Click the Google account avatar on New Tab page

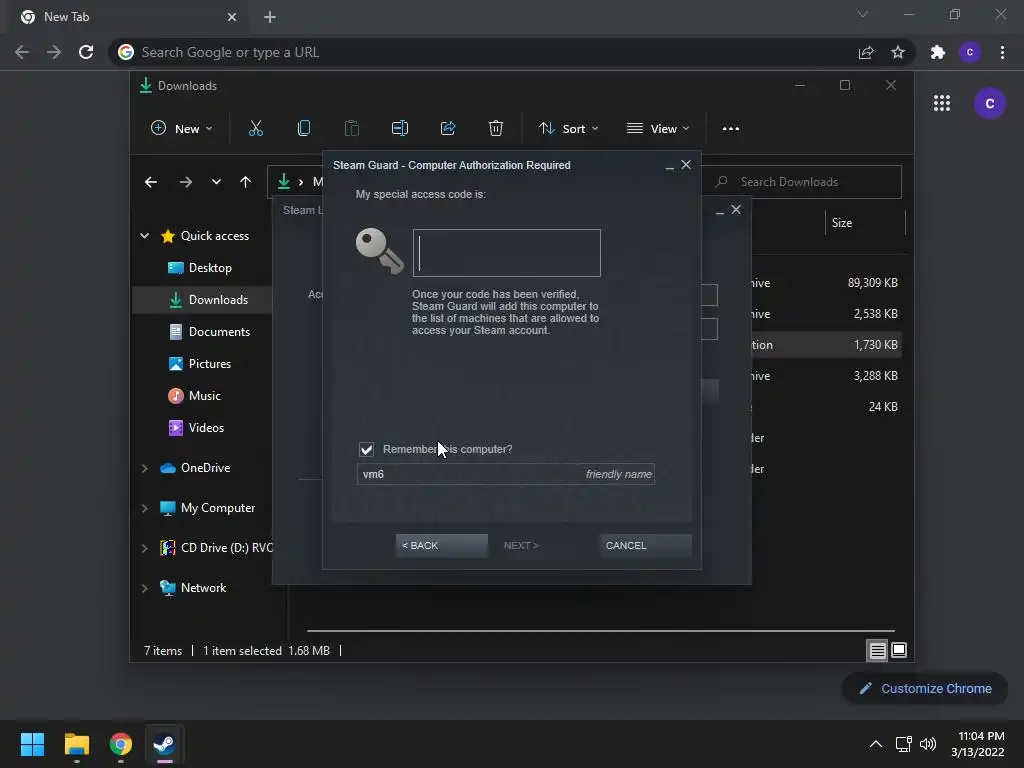[x=990, y=103]
